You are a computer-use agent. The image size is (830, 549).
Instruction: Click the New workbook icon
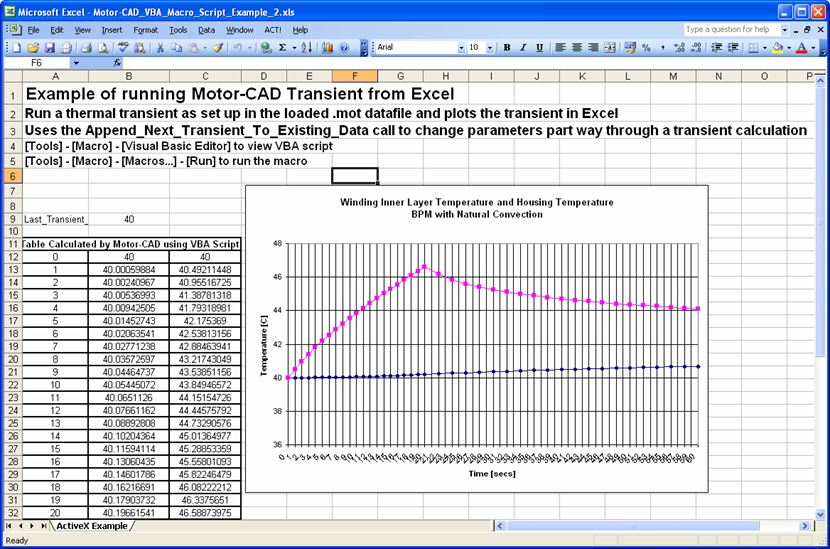17,48
